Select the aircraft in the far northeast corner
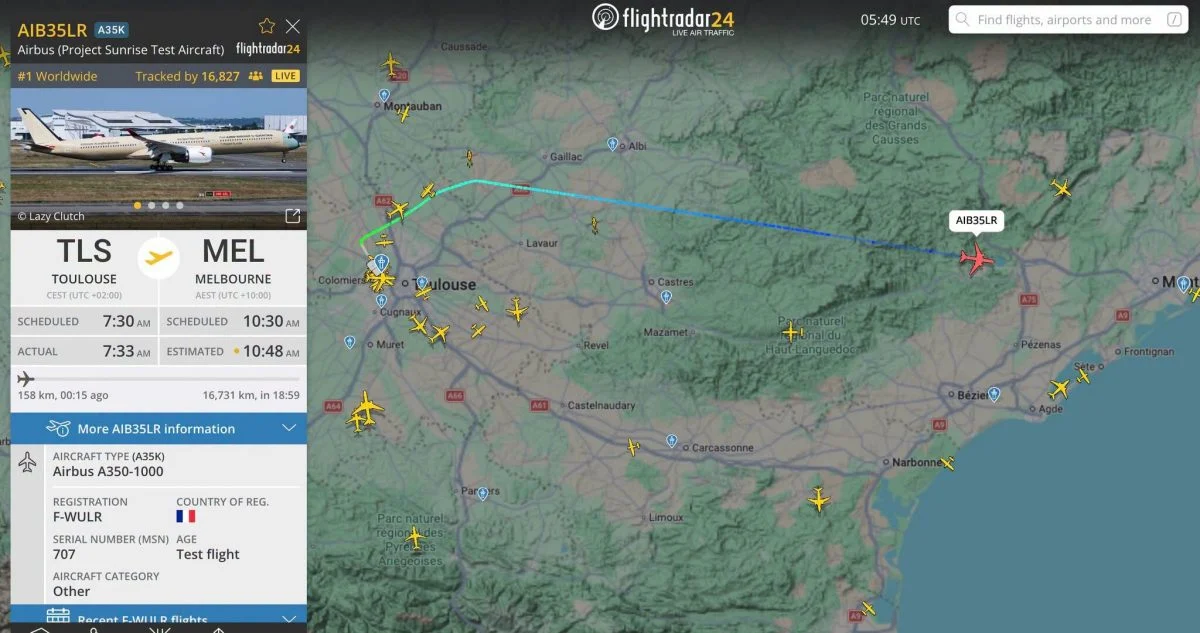This screenshot has height=633, width=1200. [1061, 187]
